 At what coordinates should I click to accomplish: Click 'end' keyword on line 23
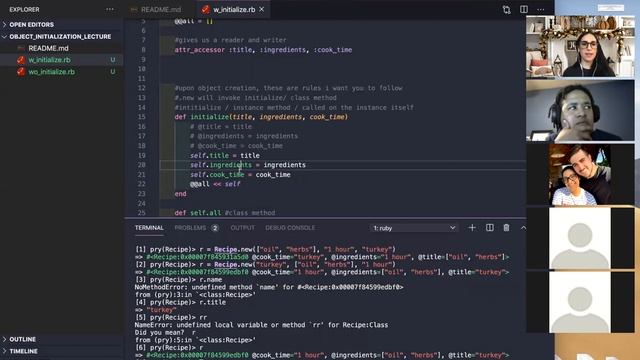(180, 194)
